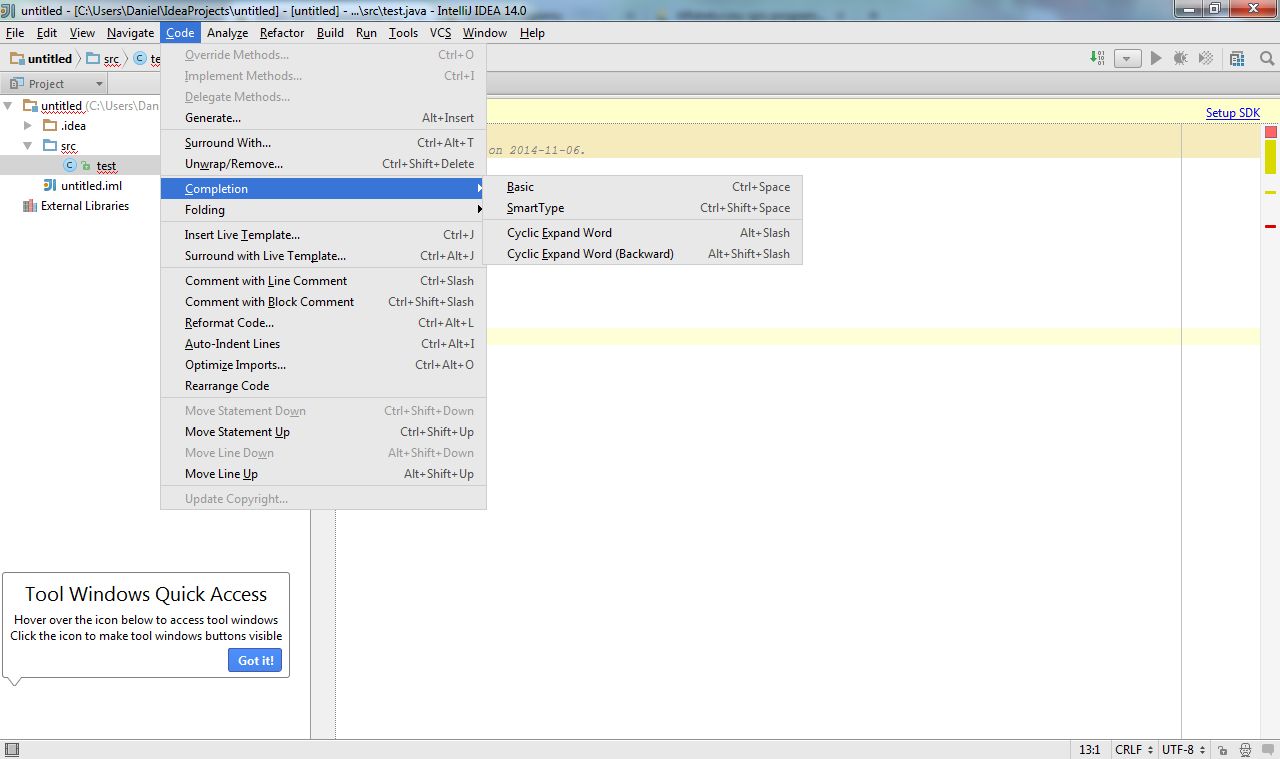Choose Surround With... menu entry
This screenshot has width=1280, height=759.
[x=323, y=143]
